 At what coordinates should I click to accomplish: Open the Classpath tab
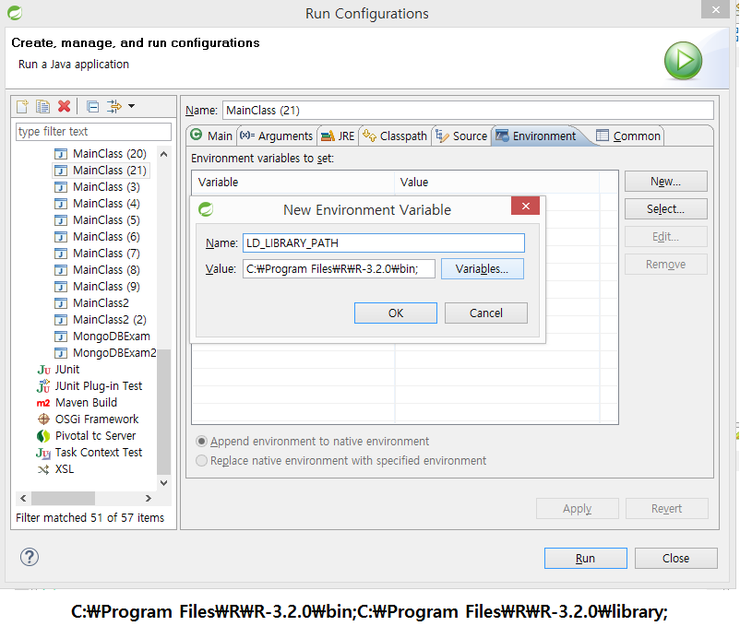point(395,136)
